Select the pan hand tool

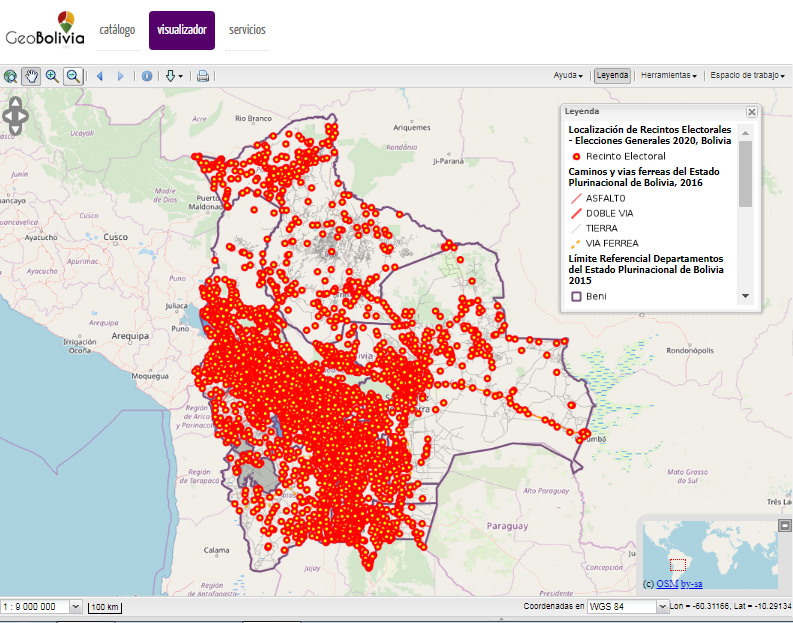pos(31,76)
